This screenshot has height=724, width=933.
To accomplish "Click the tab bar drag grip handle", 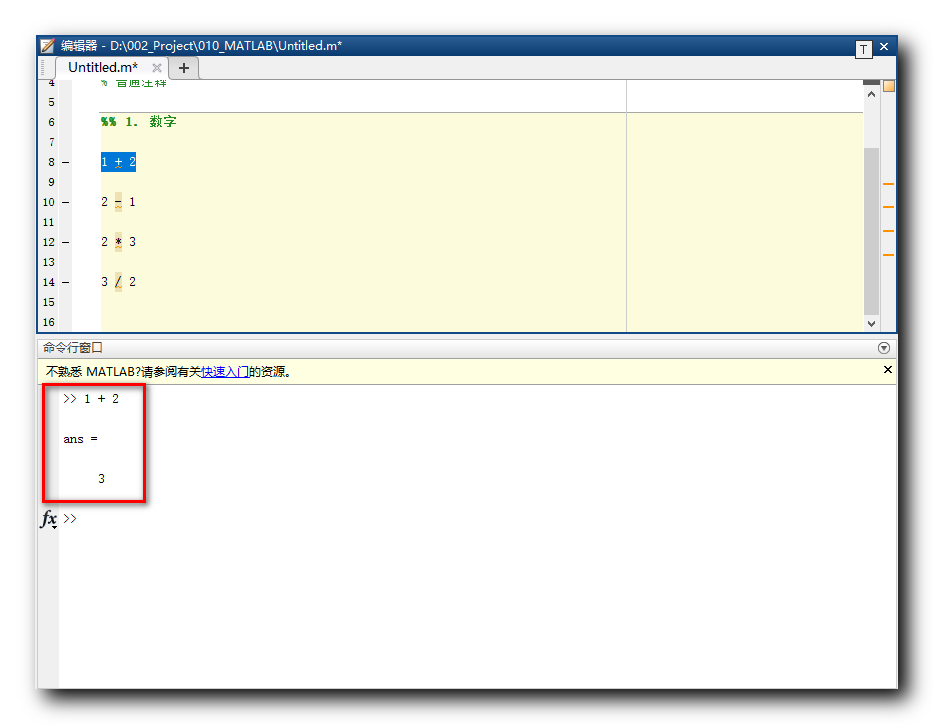I will [43, 68].
